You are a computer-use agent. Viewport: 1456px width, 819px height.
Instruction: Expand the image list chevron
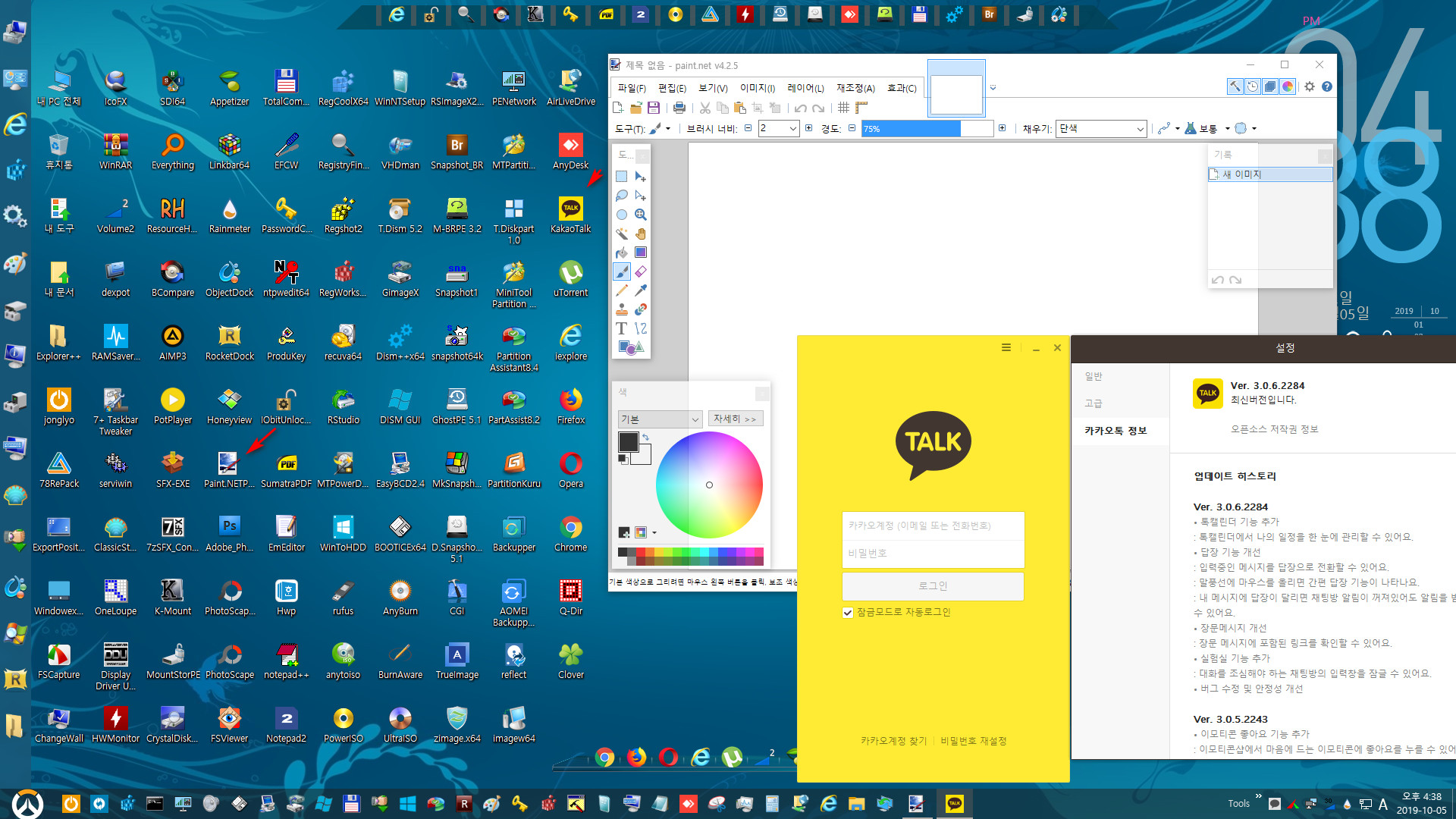993,88
